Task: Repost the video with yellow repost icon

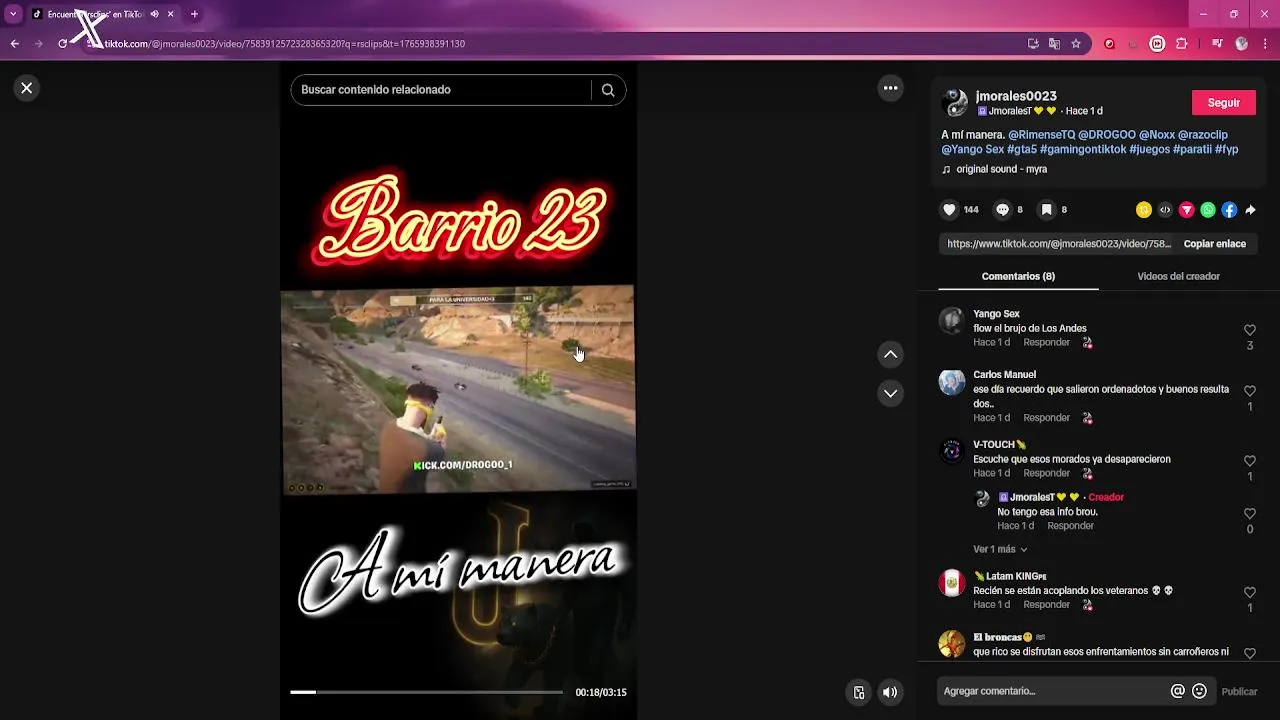Action: tap(1144, 210)
